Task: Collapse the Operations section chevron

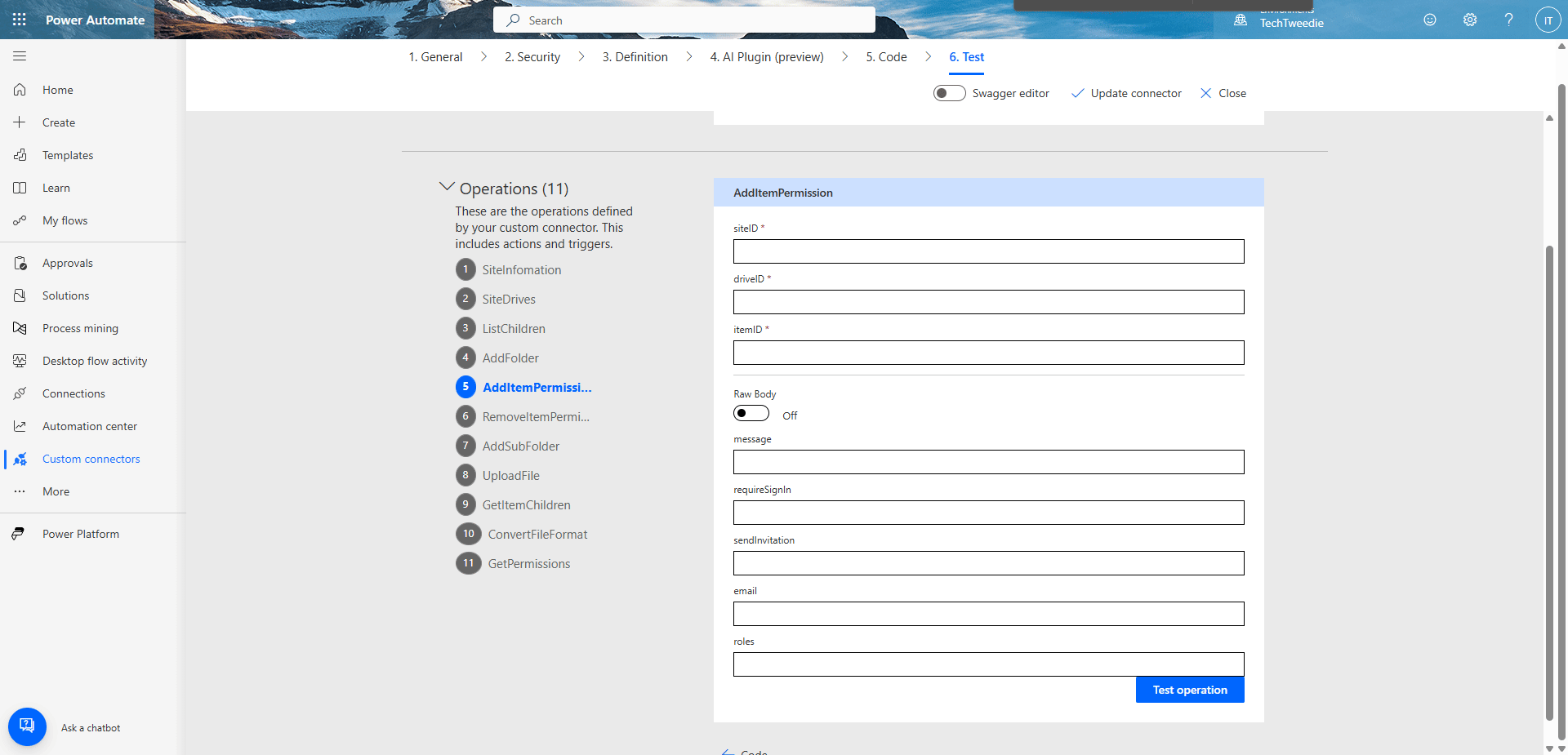Action: click(447, 186)
